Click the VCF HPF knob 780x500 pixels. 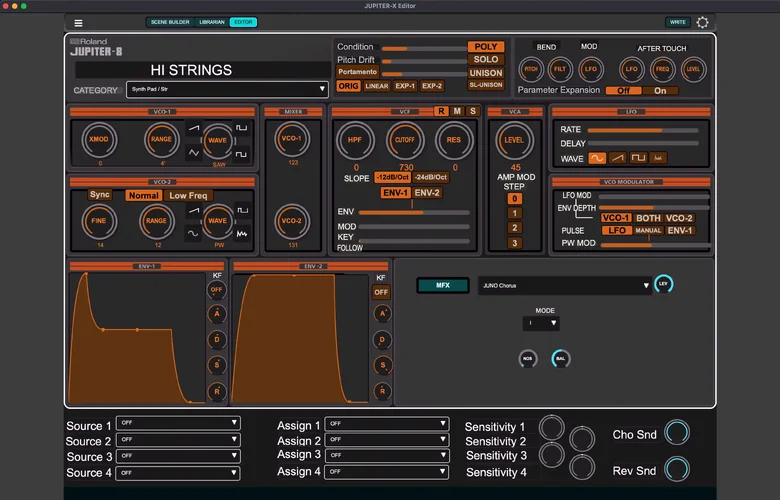(x=355, y=140)
